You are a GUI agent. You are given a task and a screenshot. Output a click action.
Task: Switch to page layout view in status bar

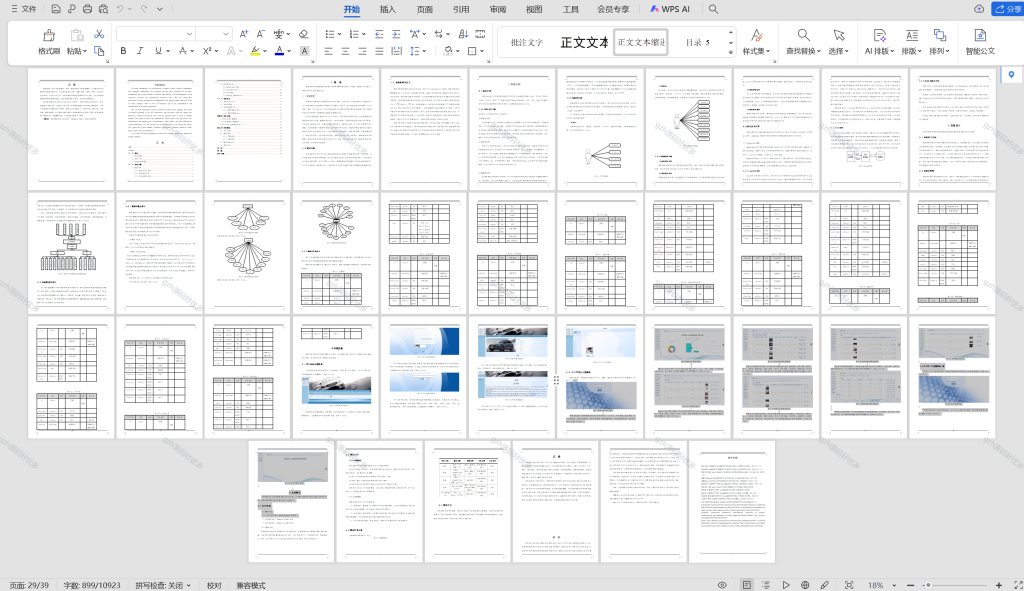coord(746,585)
